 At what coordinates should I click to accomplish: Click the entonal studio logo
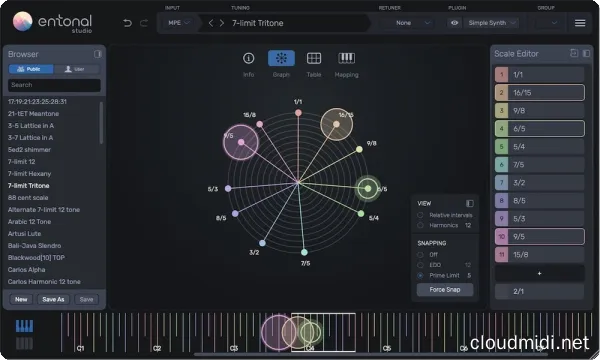[52, 22]
